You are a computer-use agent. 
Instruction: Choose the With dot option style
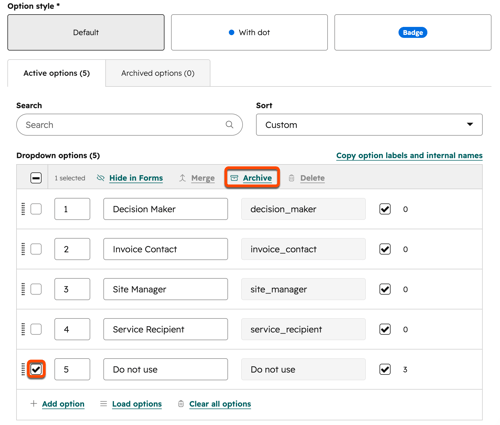(x=249, y=32)
